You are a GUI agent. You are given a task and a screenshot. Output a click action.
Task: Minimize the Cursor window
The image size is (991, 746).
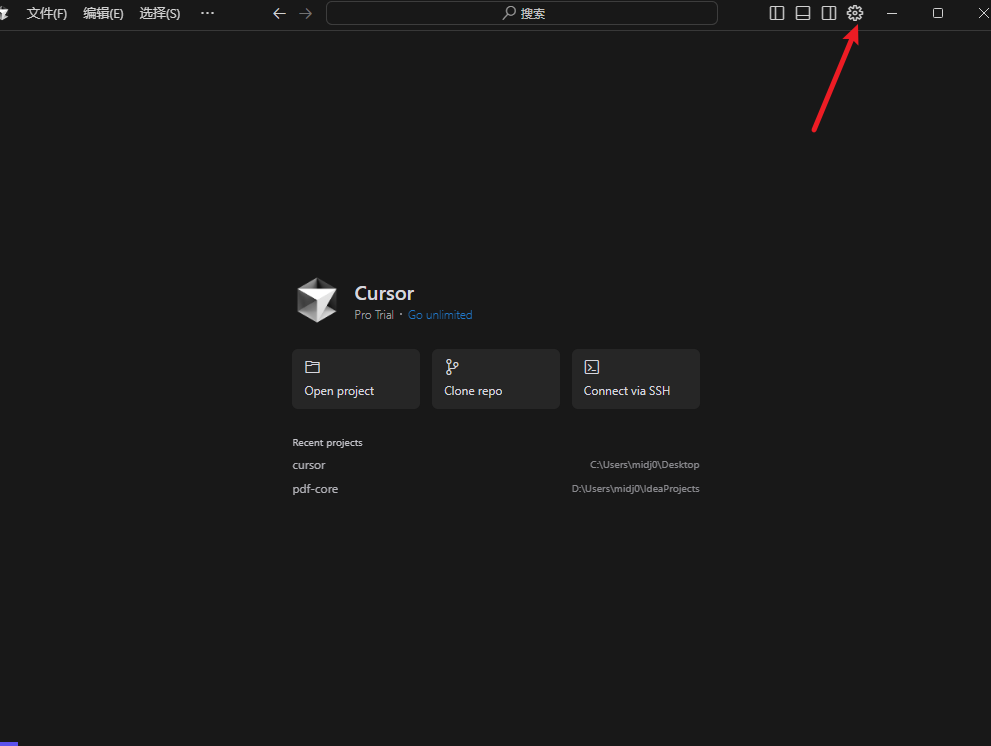pos(892,13)
